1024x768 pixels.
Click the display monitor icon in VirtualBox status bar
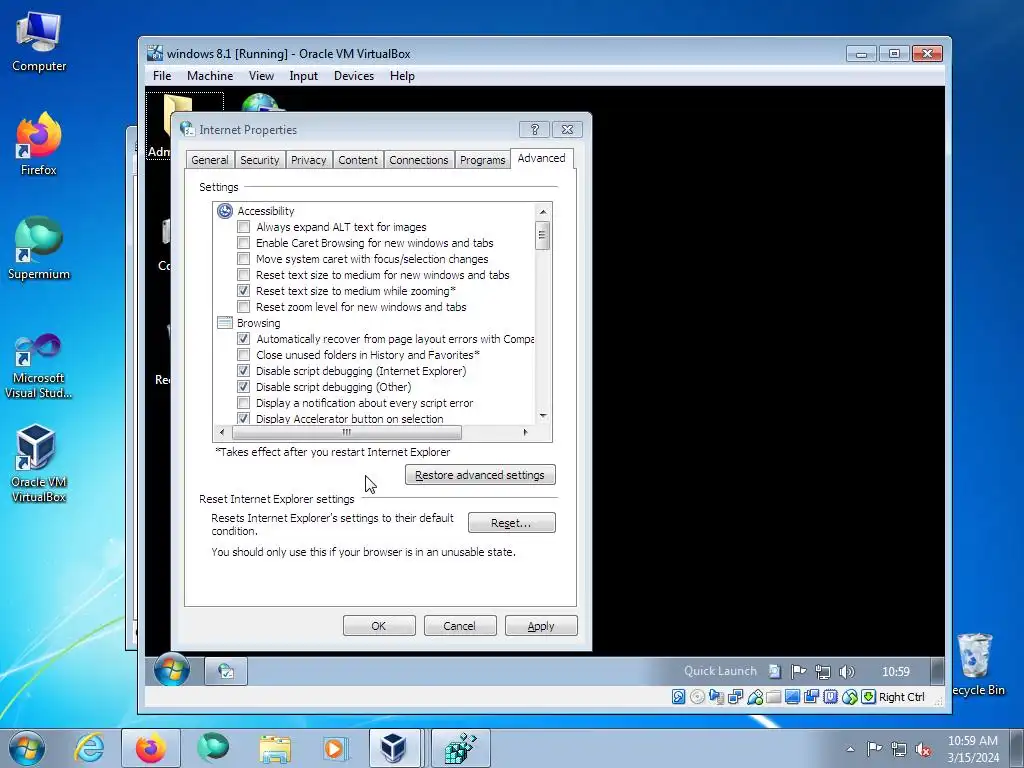(x=793, y=697)
